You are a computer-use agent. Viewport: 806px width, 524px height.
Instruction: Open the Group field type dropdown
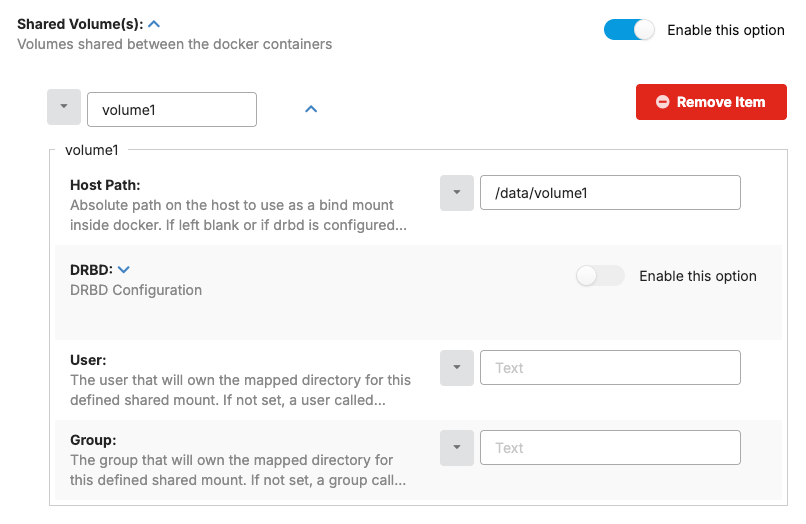click(456, 448)
